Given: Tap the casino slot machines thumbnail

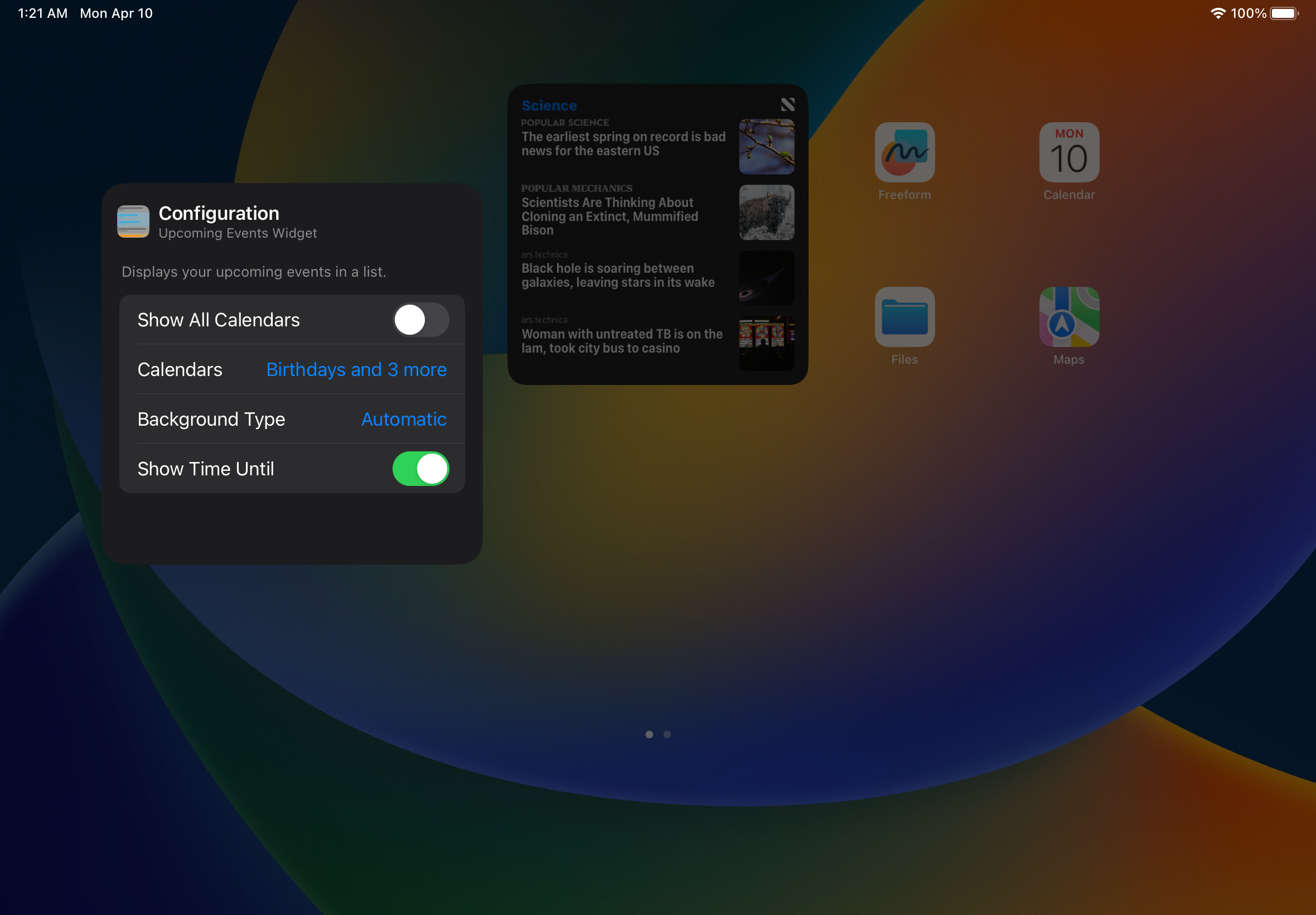Looking at the screenshot, I should [x=766, y=343].
